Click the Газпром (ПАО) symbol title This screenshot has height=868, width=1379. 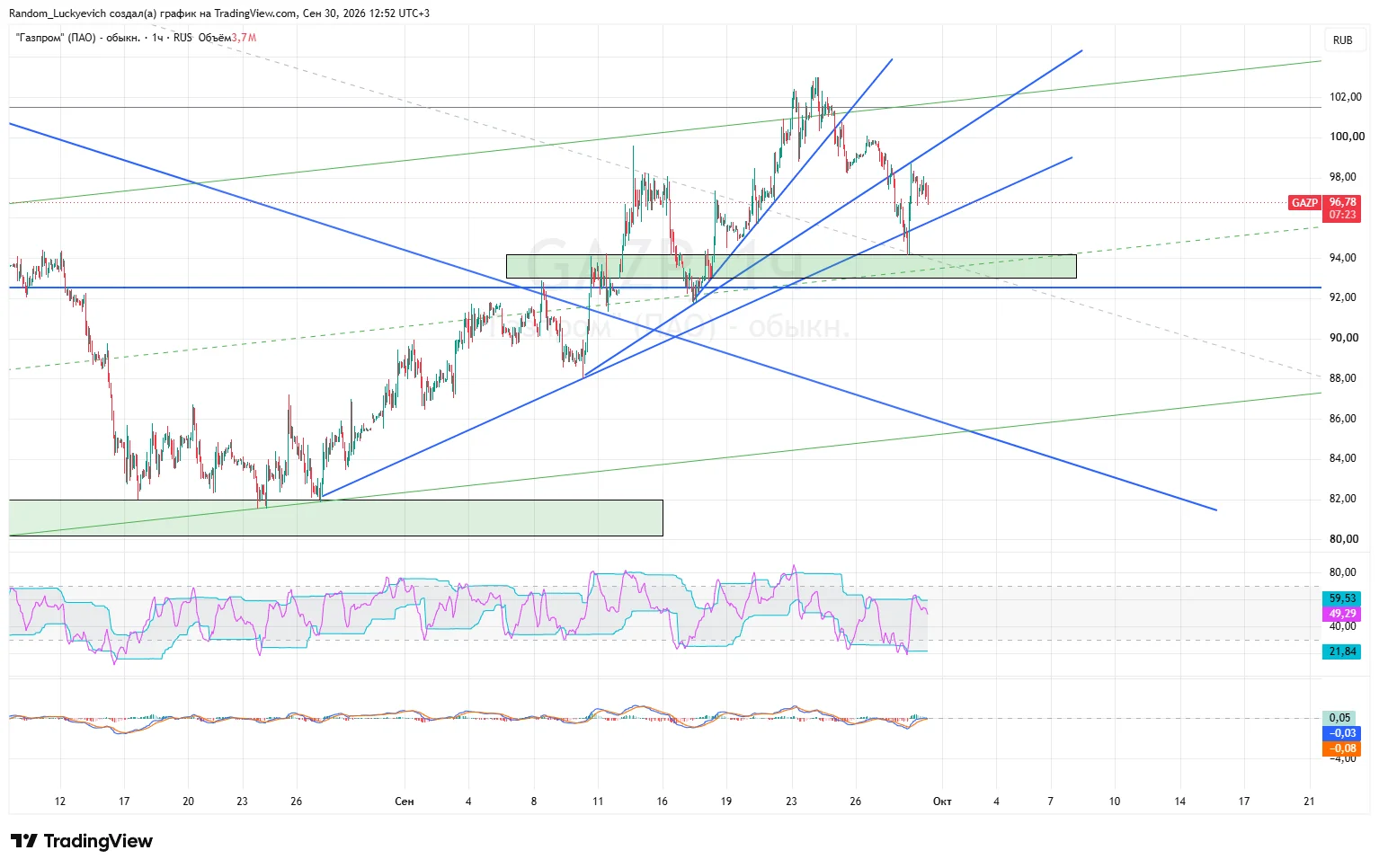pyautogui.click(x=78, y=38)
